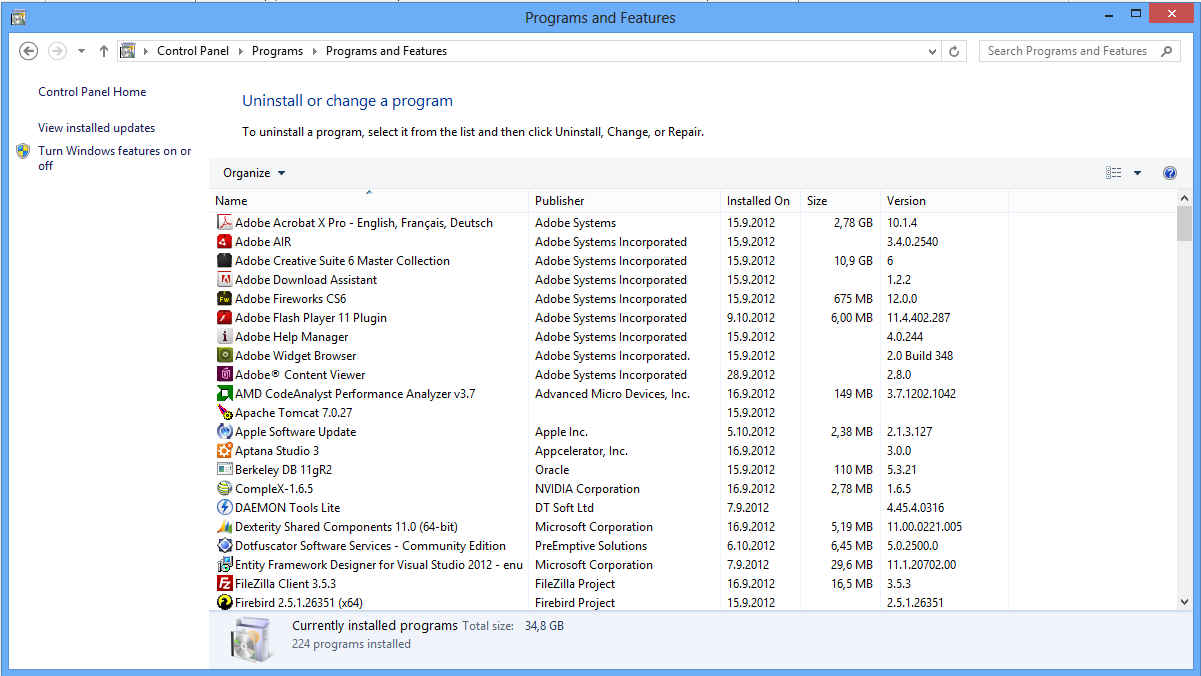This screenshot has width=1201, height=676.
Task: Select Apache Tomcat 7.0.27 entry
Action: click(x=293, y=413)
